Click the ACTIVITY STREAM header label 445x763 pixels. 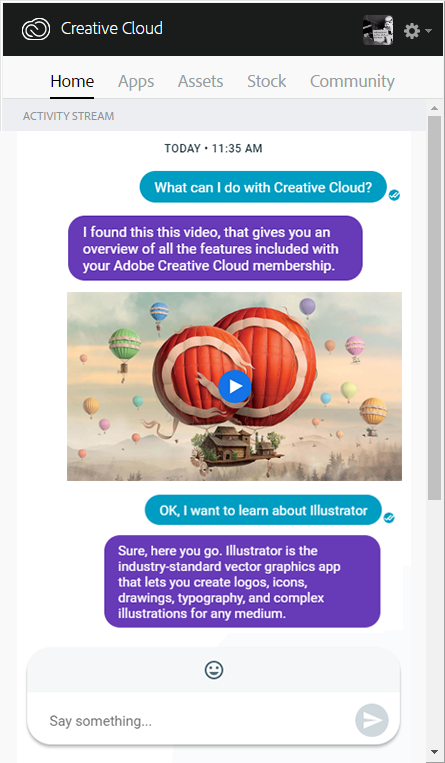pyautogui.click(x=69, y=116)
